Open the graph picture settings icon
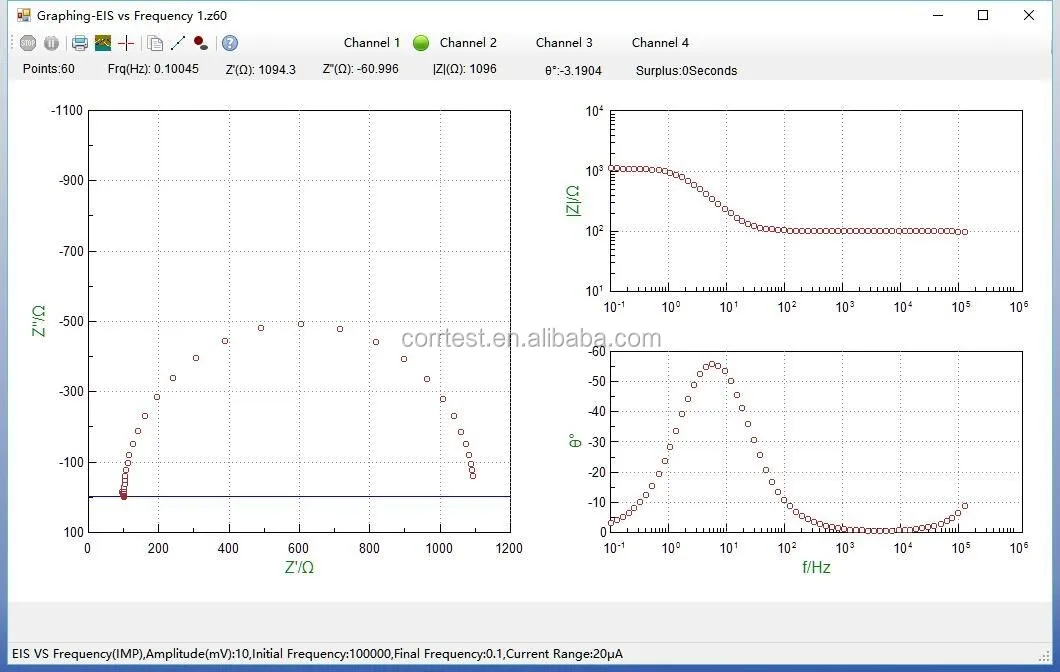This screenshot has height=672, width=1060. click(103, 43)
